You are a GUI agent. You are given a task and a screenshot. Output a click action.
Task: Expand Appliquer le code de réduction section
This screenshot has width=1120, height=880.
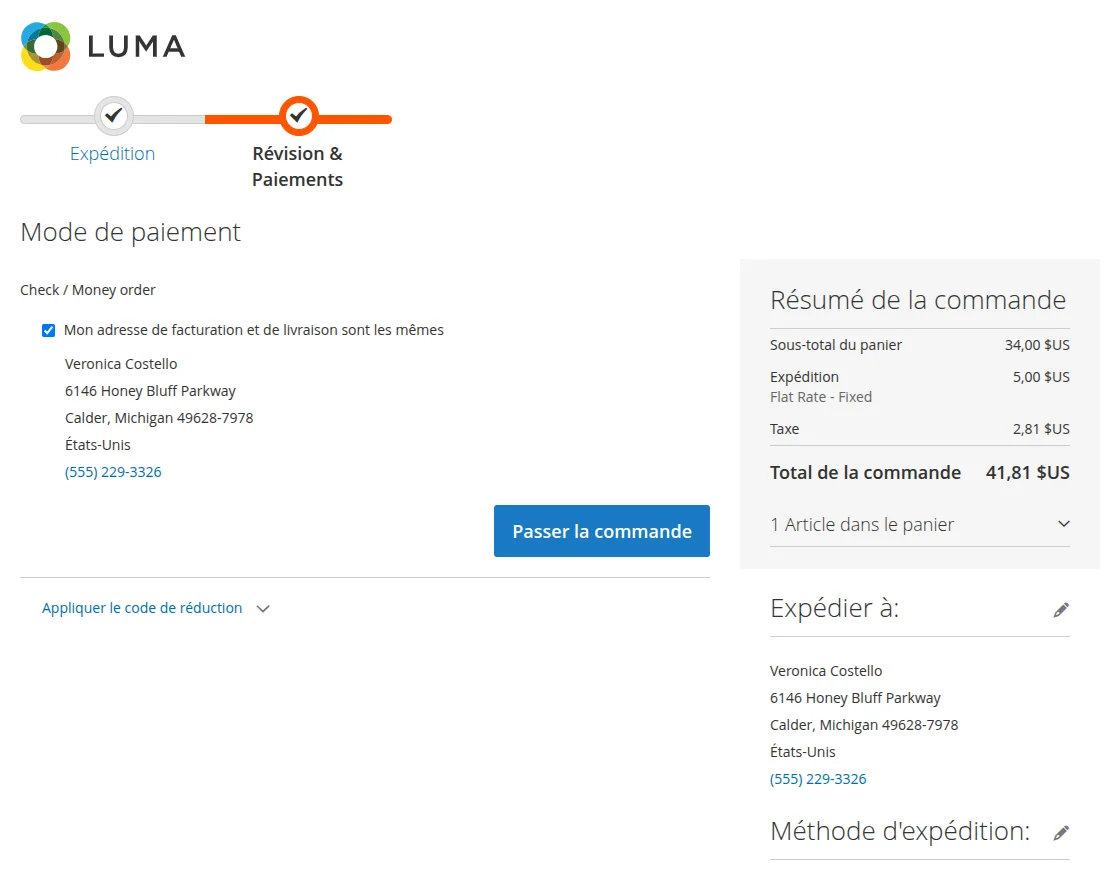coord(141,608)
